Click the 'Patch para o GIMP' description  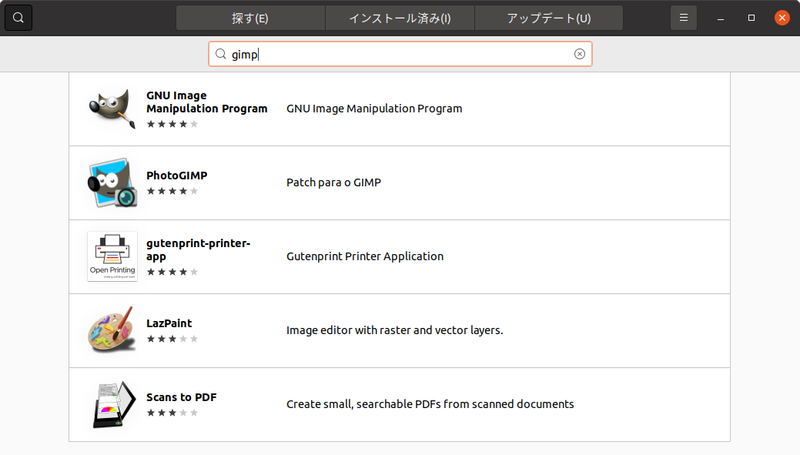(334, 183)
